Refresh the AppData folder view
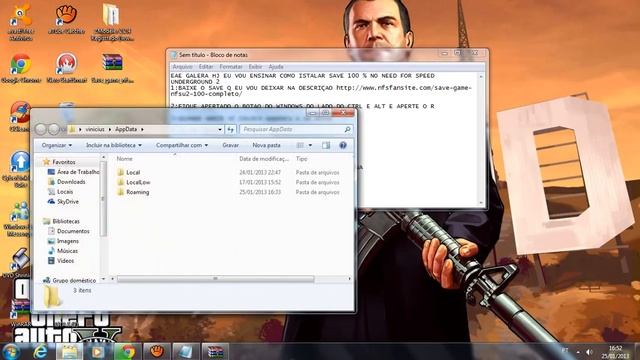The image size is (640, 360). coord(231,129)
